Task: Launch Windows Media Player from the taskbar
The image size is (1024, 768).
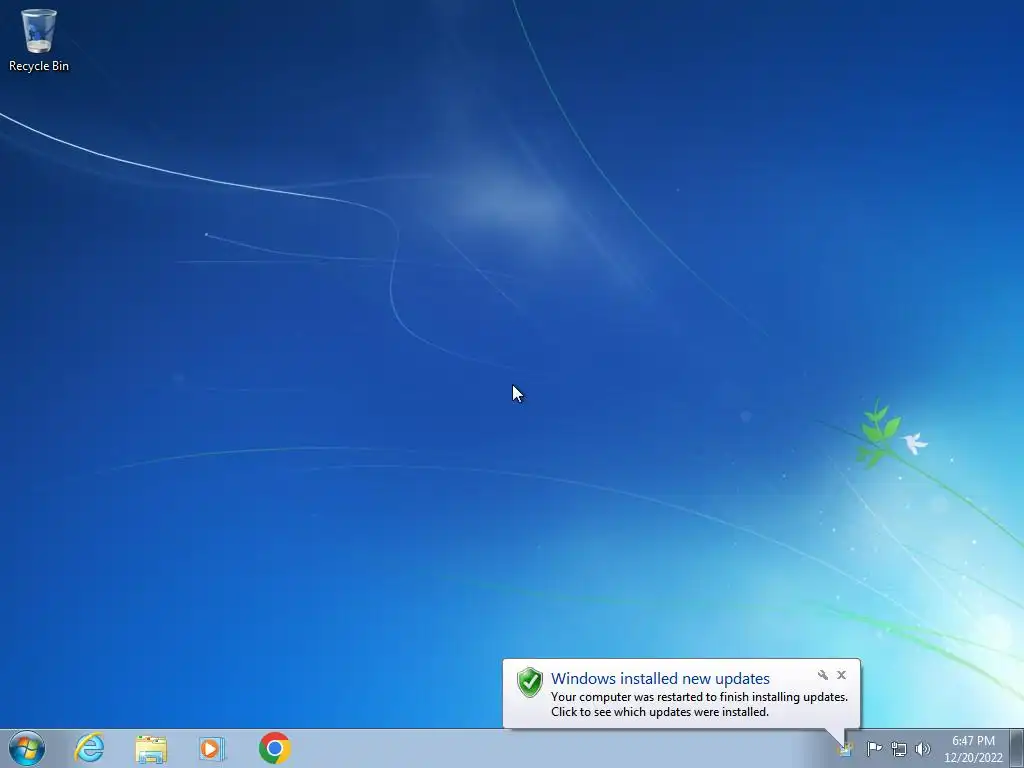Action: (x=212, y=749)
